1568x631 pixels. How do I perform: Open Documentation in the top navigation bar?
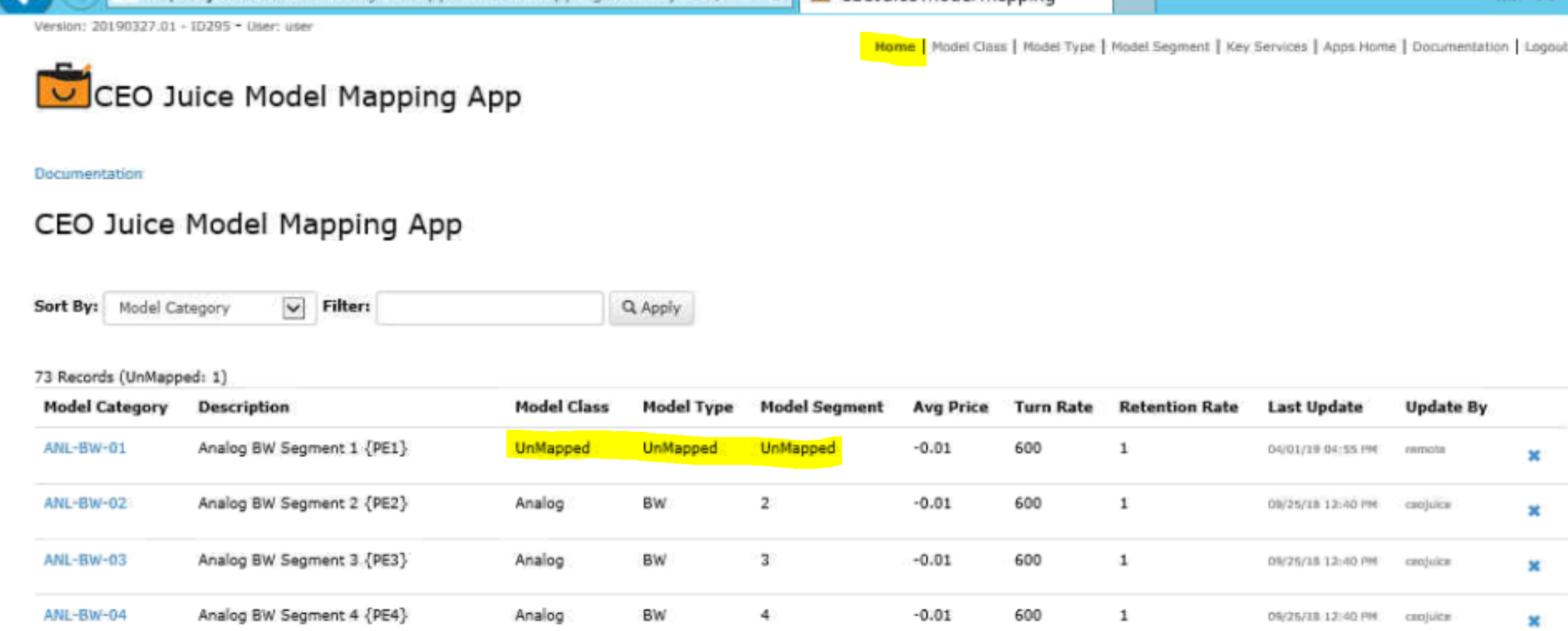1460,47
